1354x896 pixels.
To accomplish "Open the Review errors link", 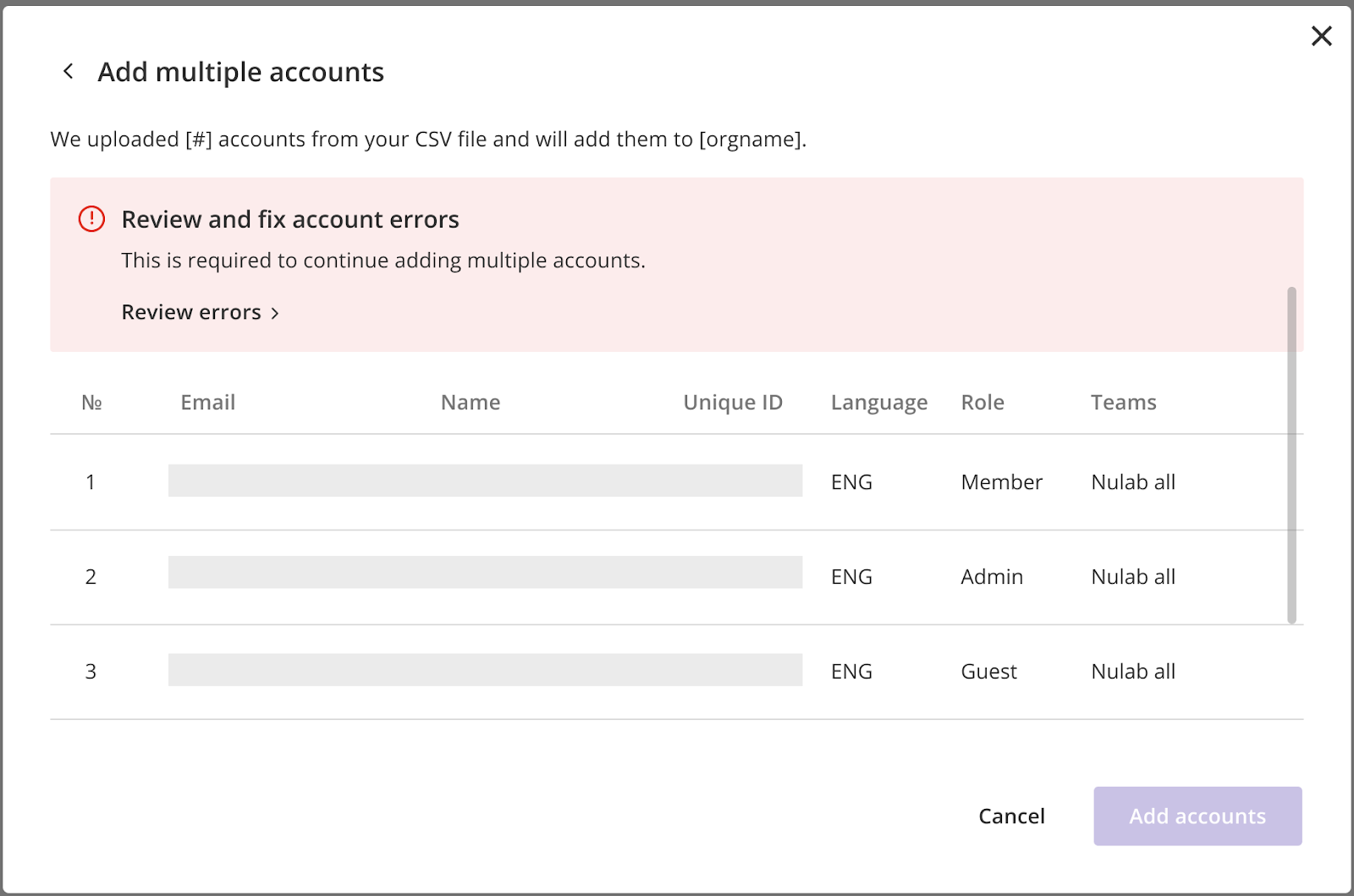I will point(190,312).
